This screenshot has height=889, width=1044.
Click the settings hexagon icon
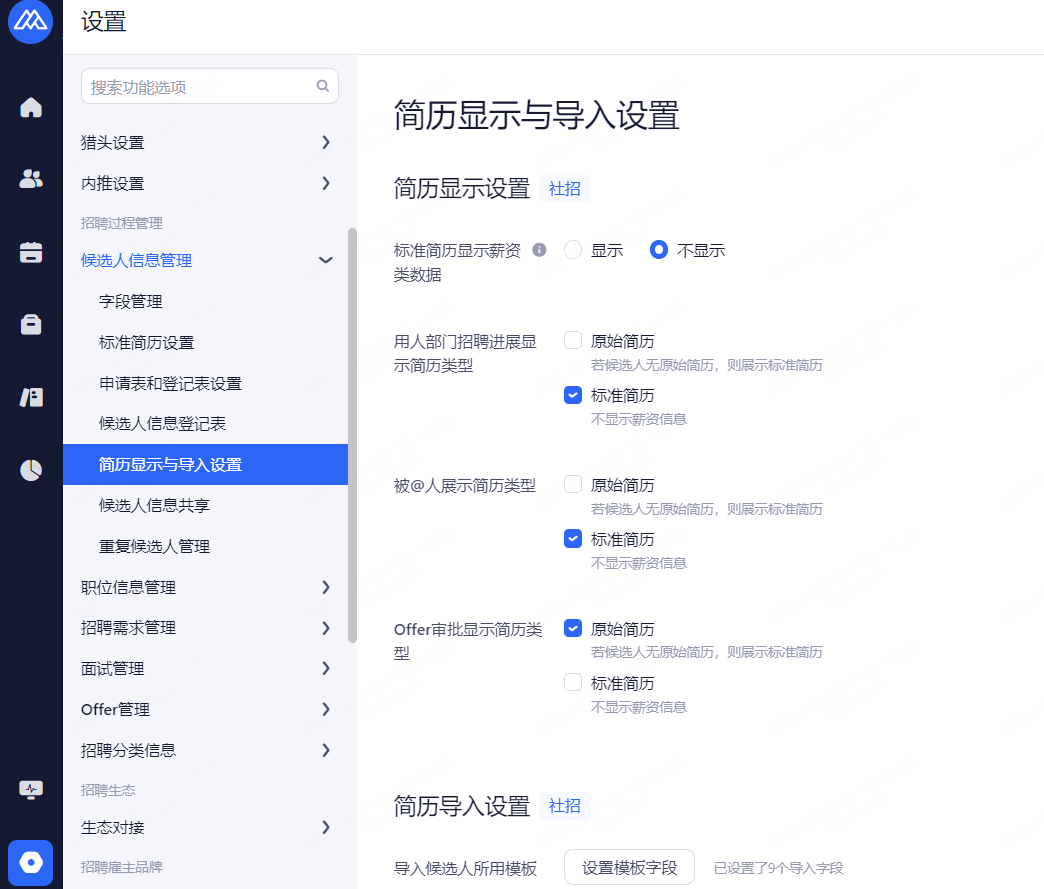pyautogui.click(x=31, y=862)
